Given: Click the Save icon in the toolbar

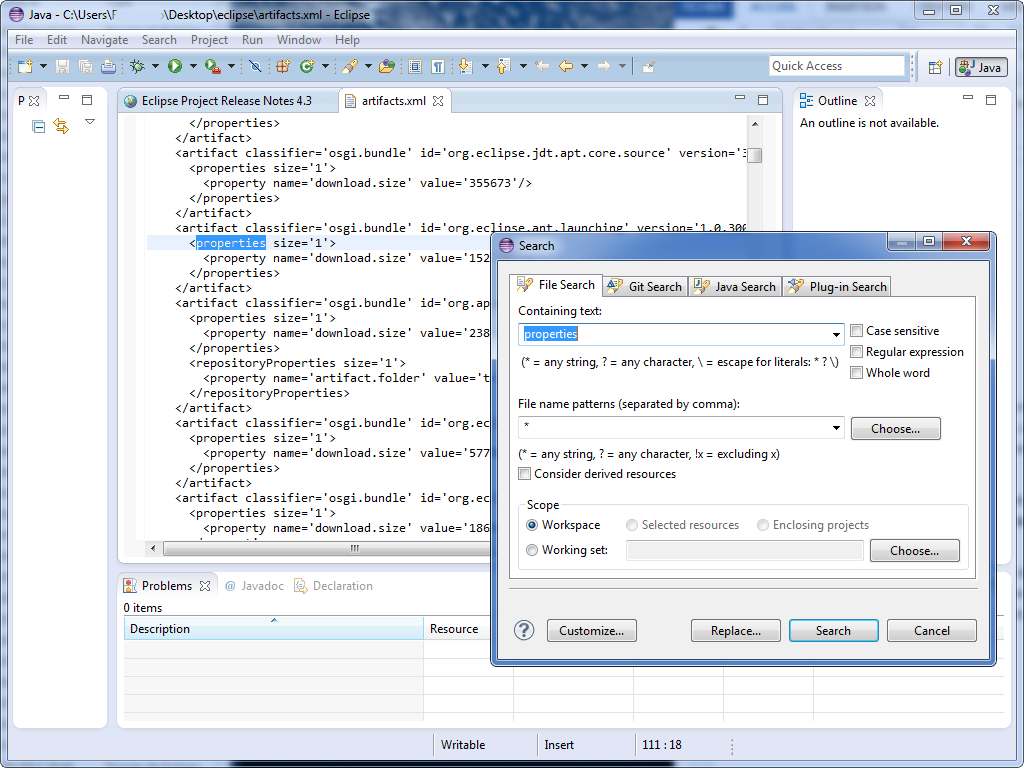Looking at the screenshot, I should tap(62, 66).
